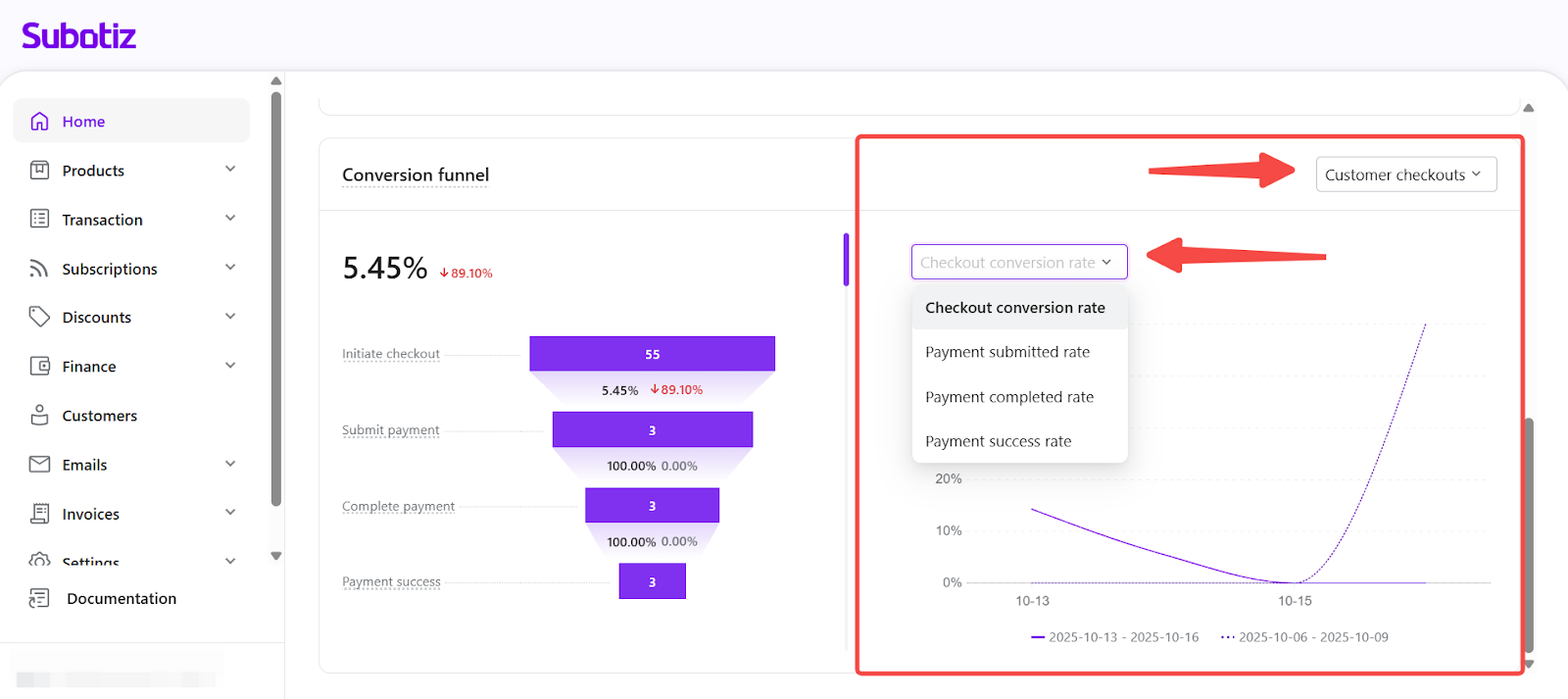The height and width of the screenshot is (699, 1568).
Task: Click the Home icon in sidebar
Action: (x=39, y=122)
